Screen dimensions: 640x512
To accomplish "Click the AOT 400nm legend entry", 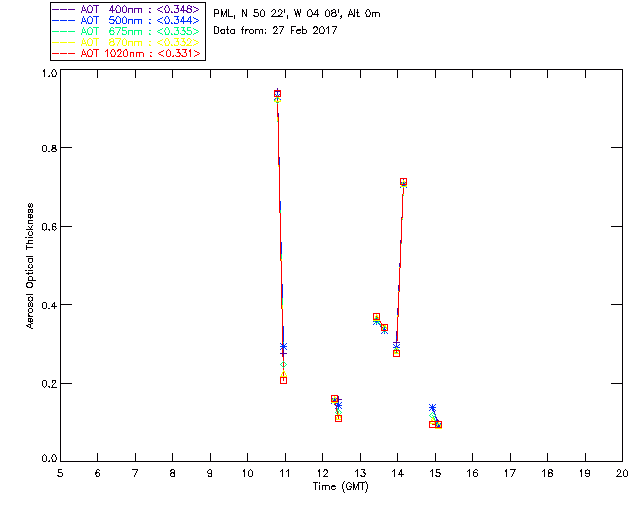I will pos(126,9).
